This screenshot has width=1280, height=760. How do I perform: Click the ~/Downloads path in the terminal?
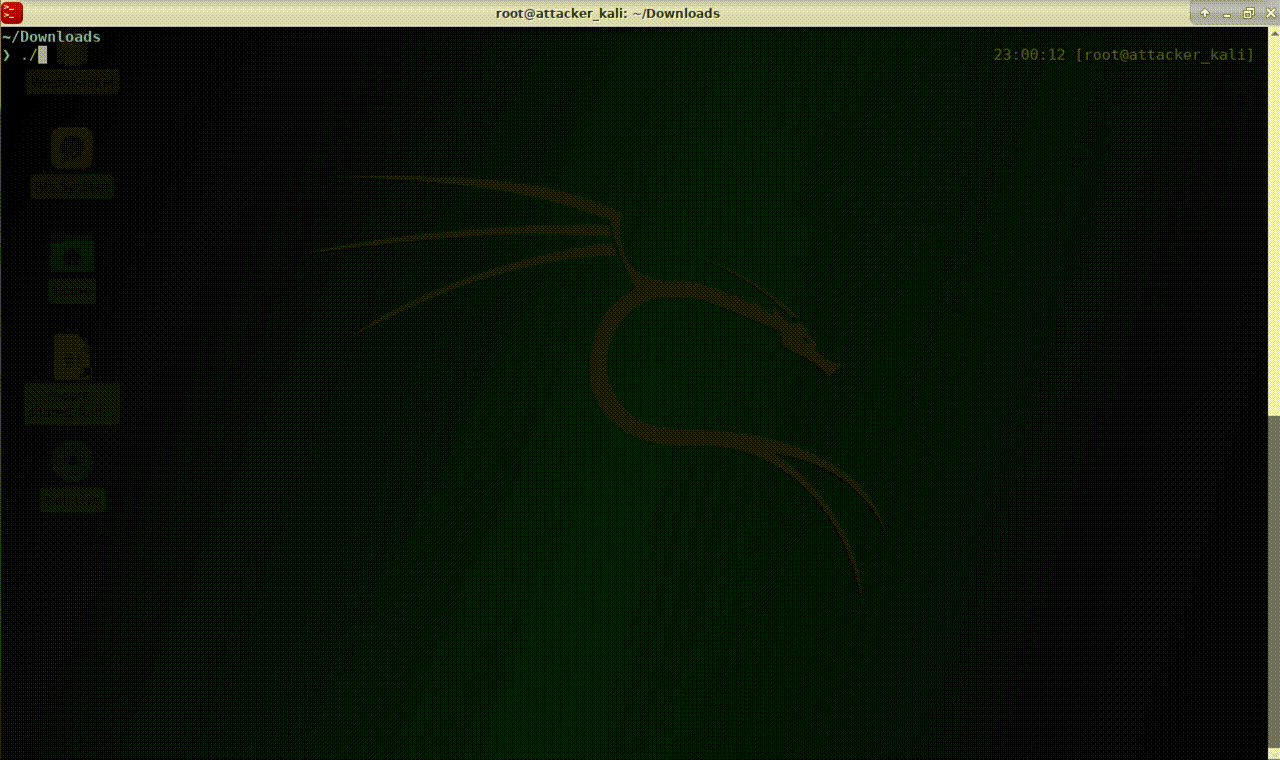click(51, 37)
